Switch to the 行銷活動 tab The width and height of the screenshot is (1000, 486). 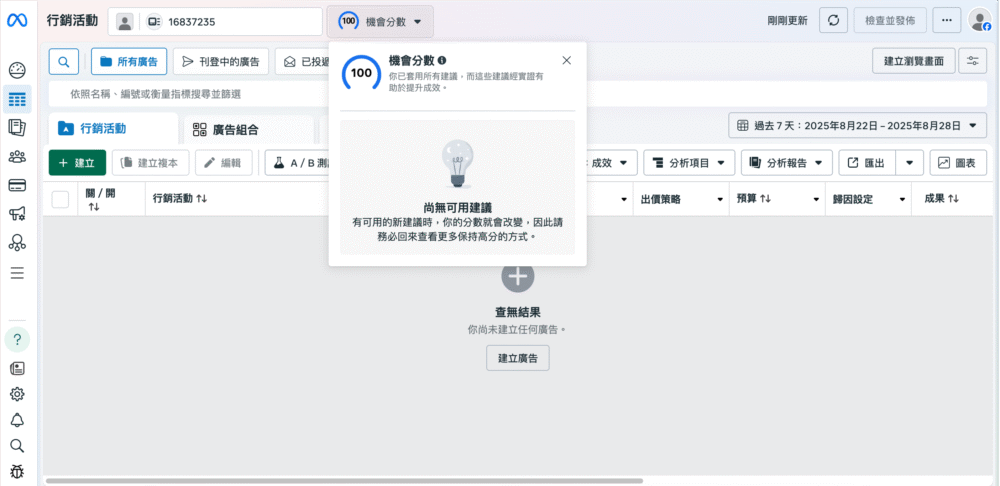coord(114,129)
